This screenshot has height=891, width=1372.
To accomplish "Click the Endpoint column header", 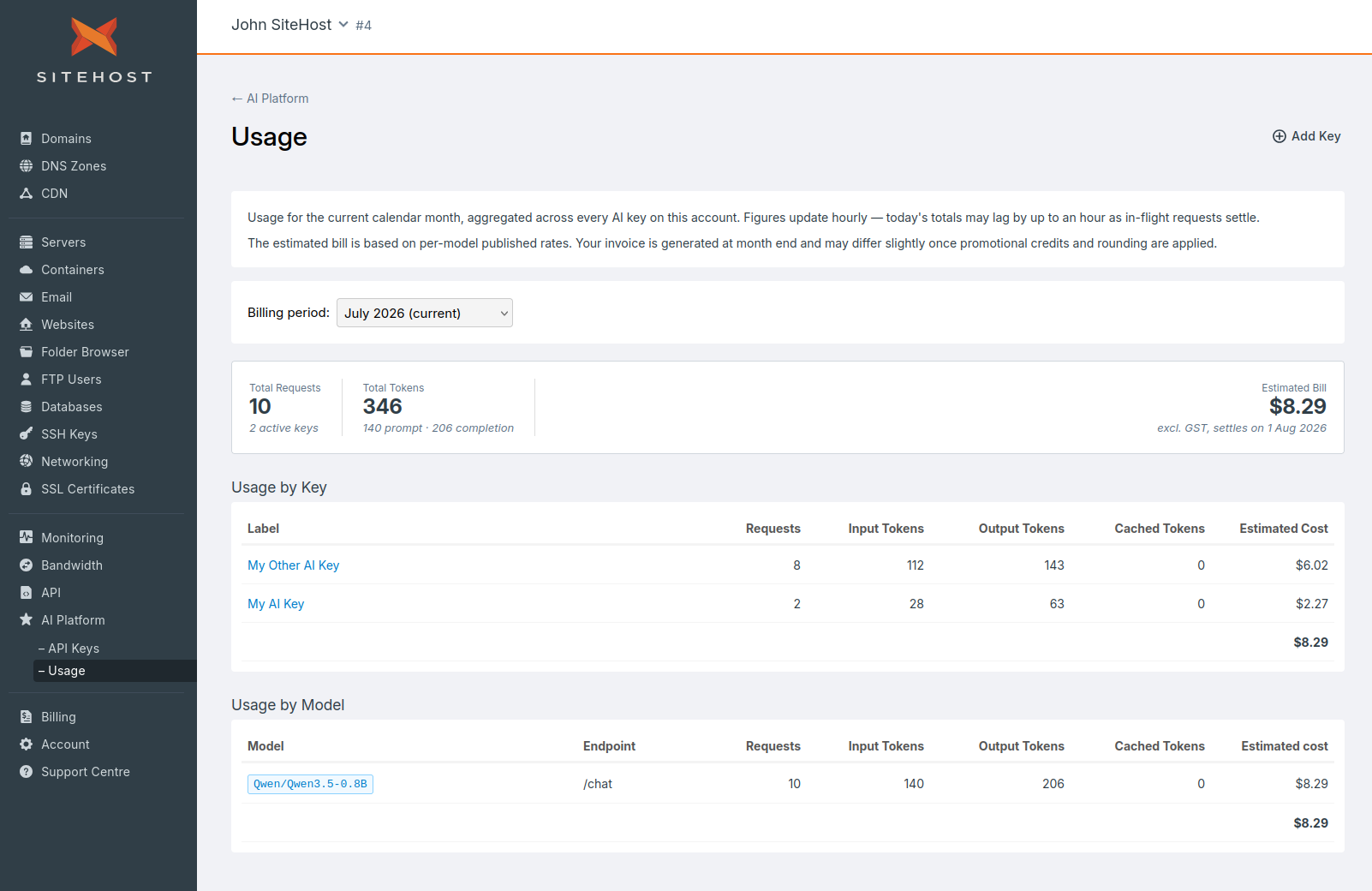I will [x=609, y=746].
